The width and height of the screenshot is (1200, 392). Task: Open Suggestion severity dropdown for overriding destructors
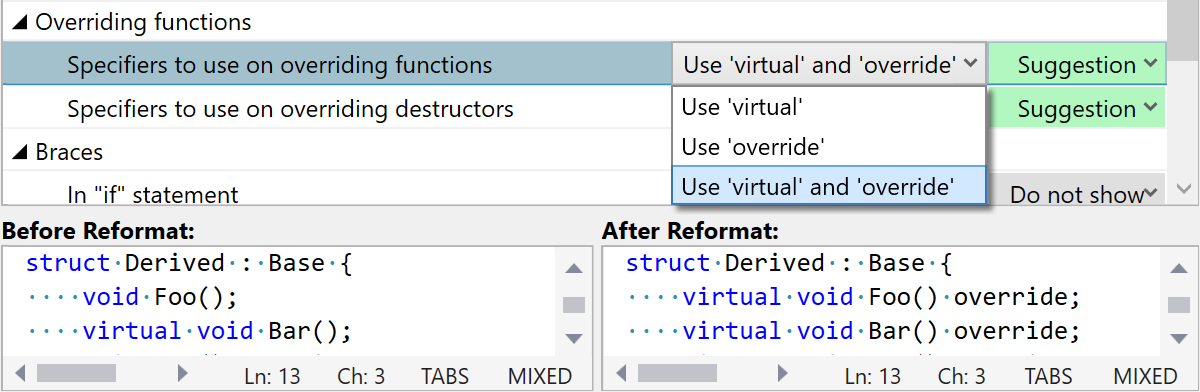pos(1077,109)
